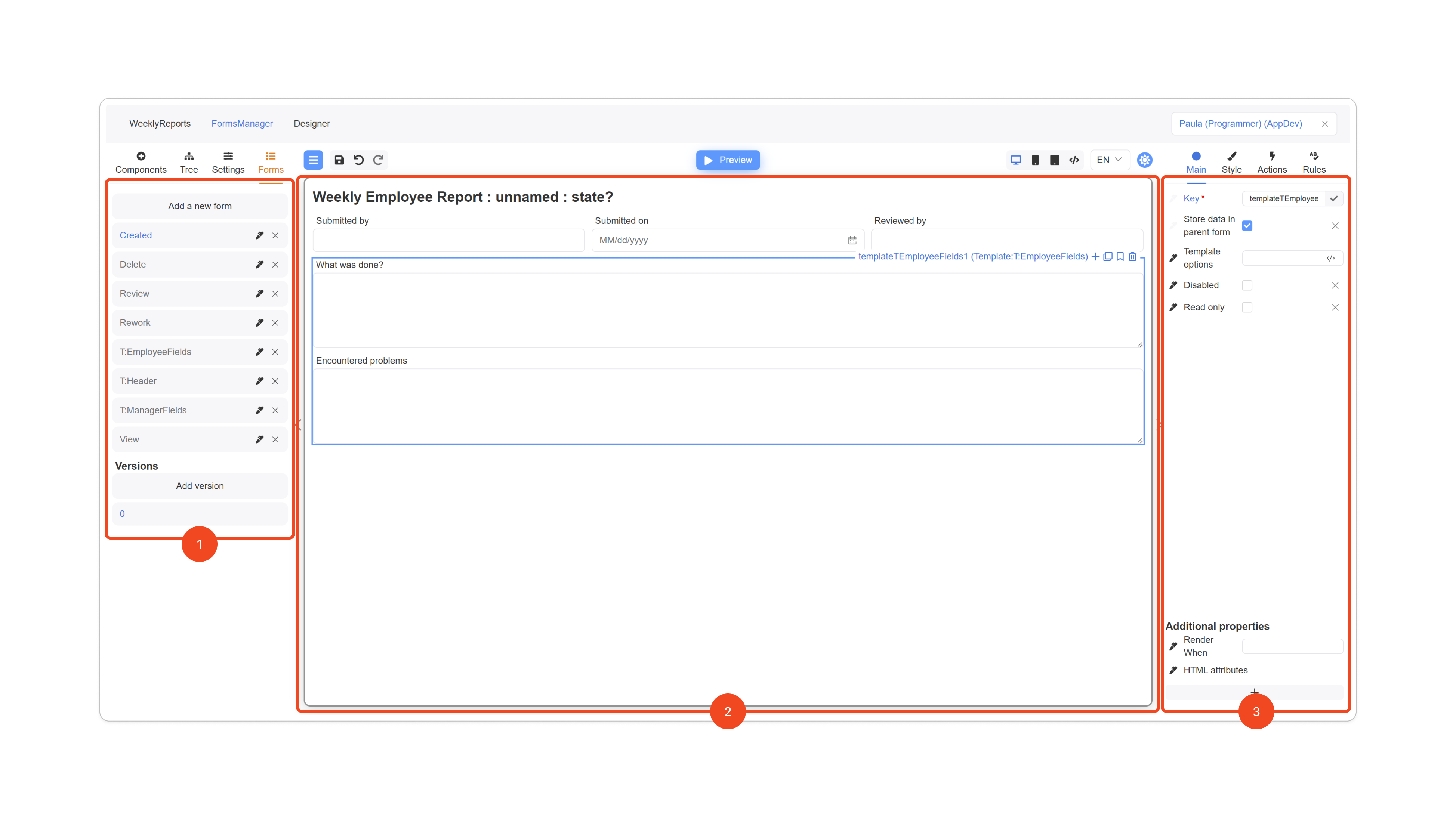Check the Read only checkbox
1456x825 pixels.
[x=1247, y=307]
